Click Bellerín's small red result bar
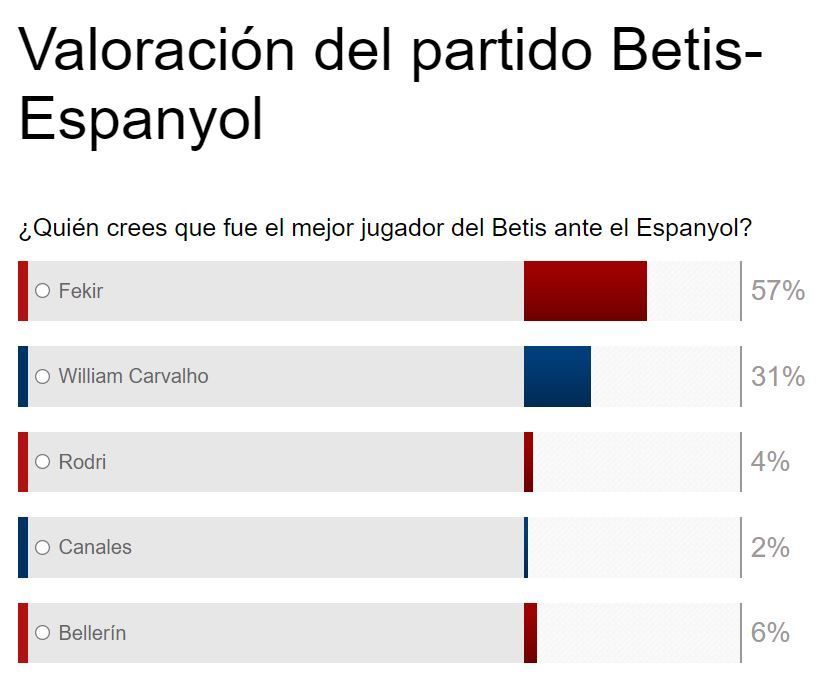 coord(530,633)
